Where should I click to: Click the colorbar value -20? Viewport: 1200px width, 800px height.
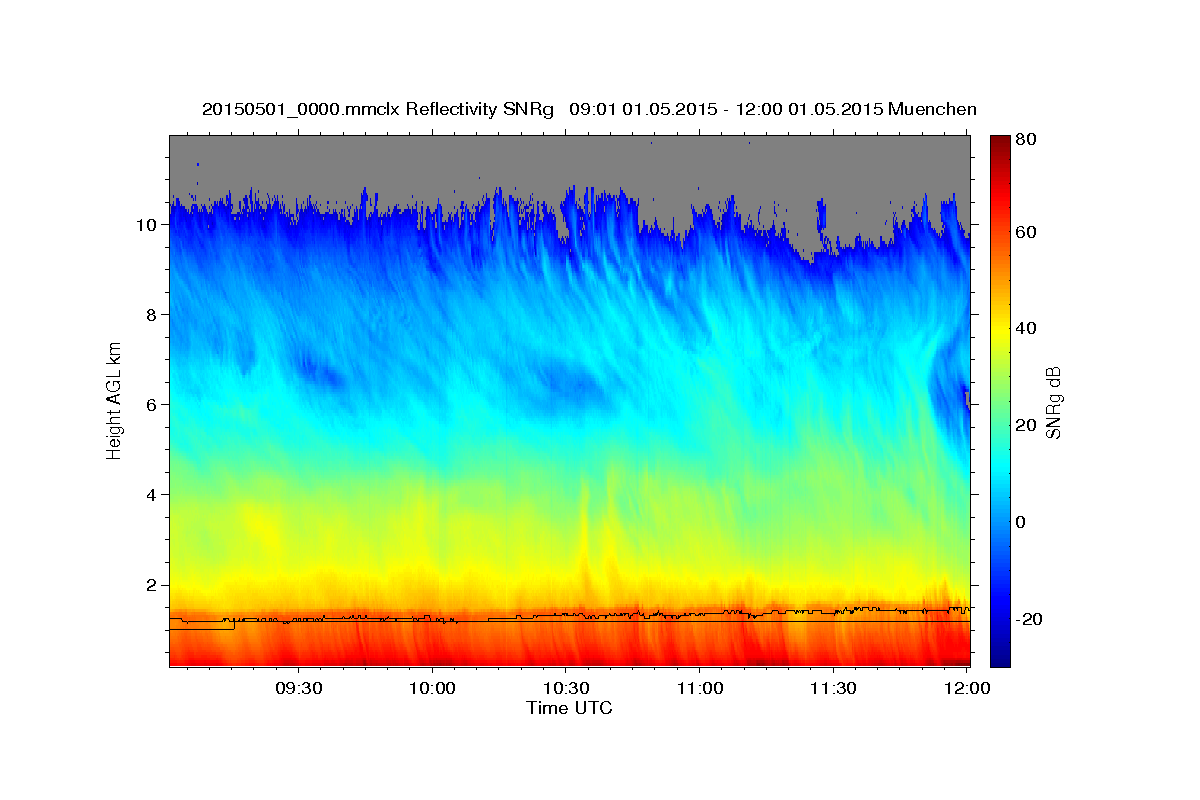click(1028, 620)
